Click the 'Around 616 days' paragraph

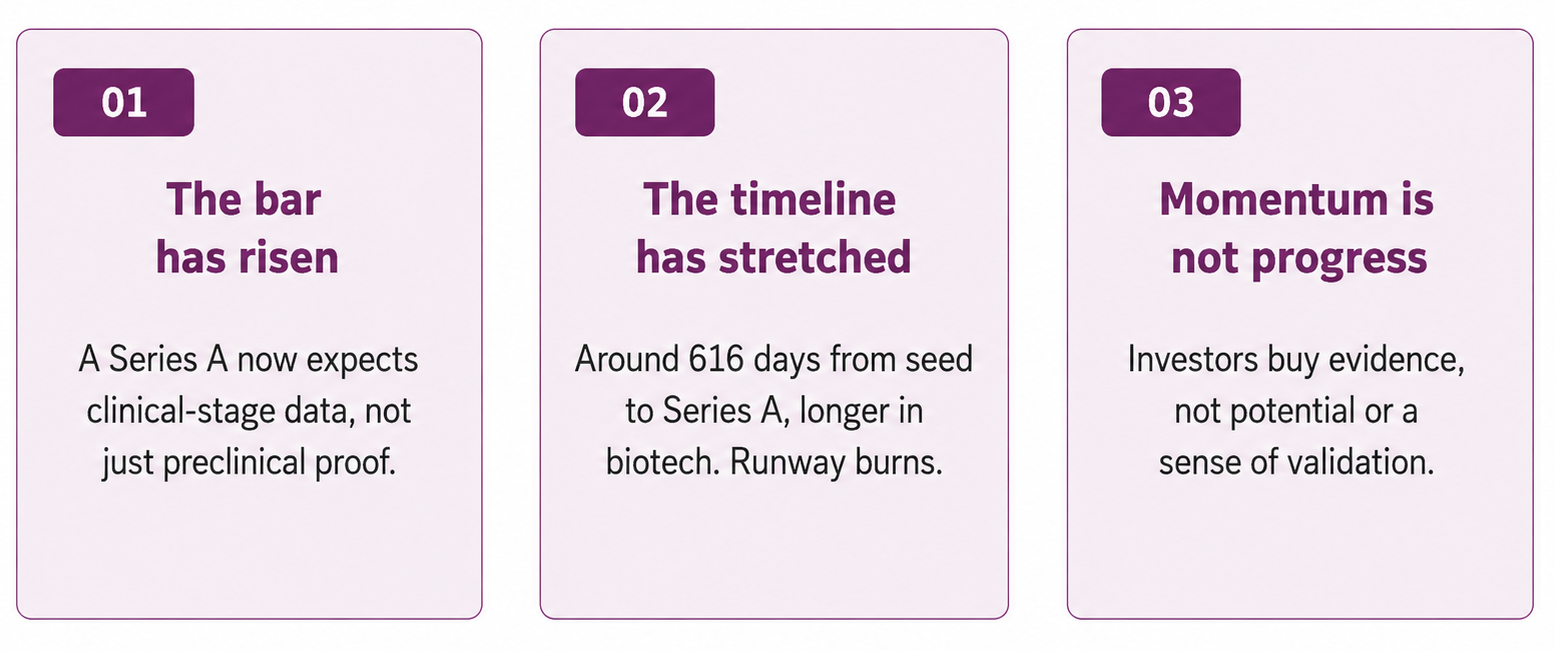(x=774, y=412)
